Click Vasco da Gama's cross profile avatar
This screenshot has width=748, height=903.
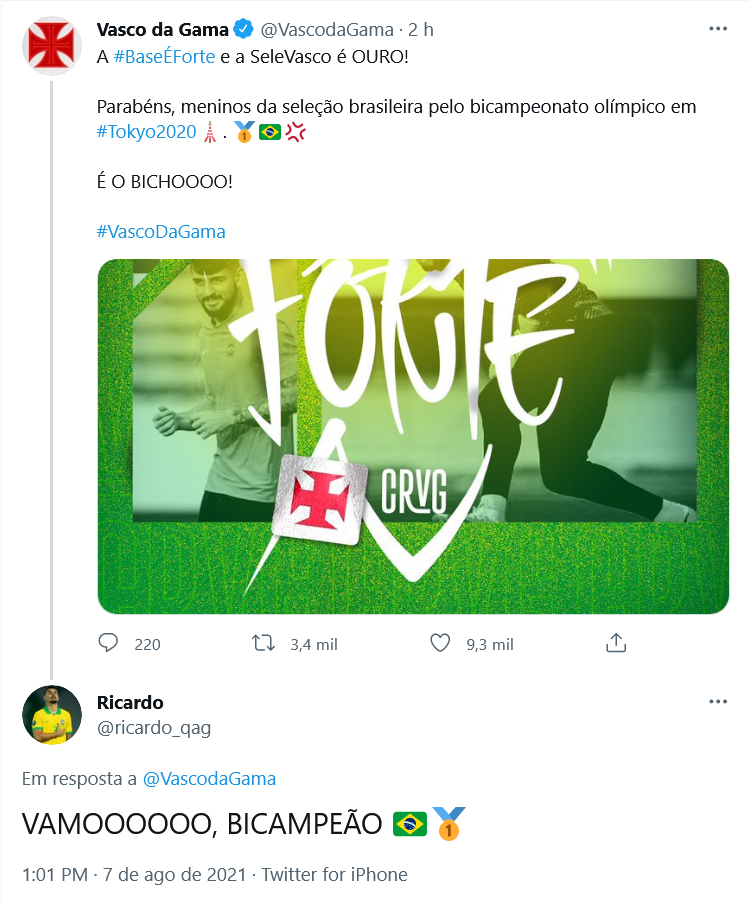click(x=51, y=46)
